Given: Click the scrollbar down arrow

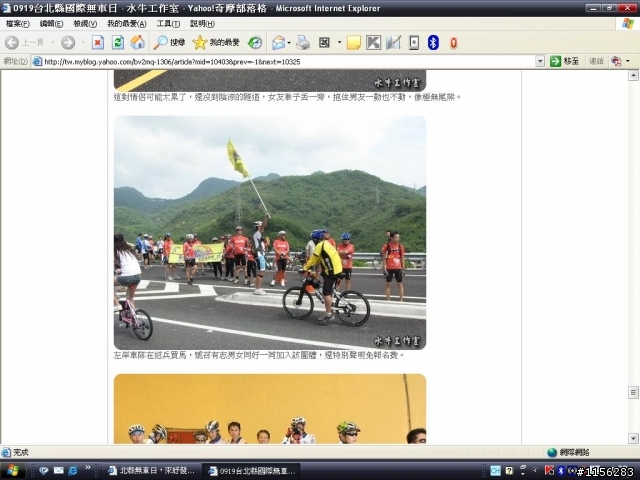Looking at the screenshot, I should coord(633,439).
